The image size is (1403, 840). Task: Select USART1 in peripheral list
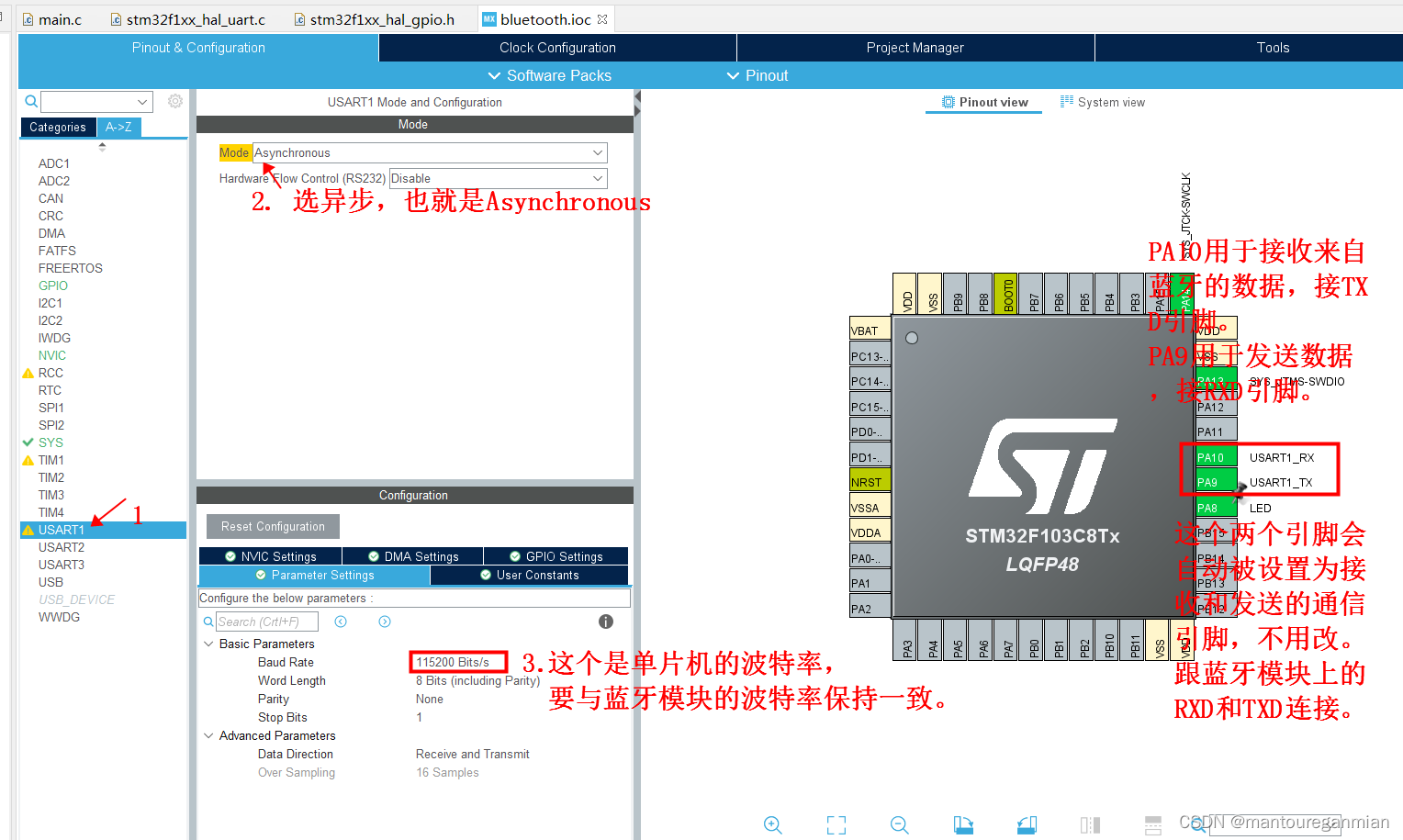pyautogui.click(x=103, y=530)
